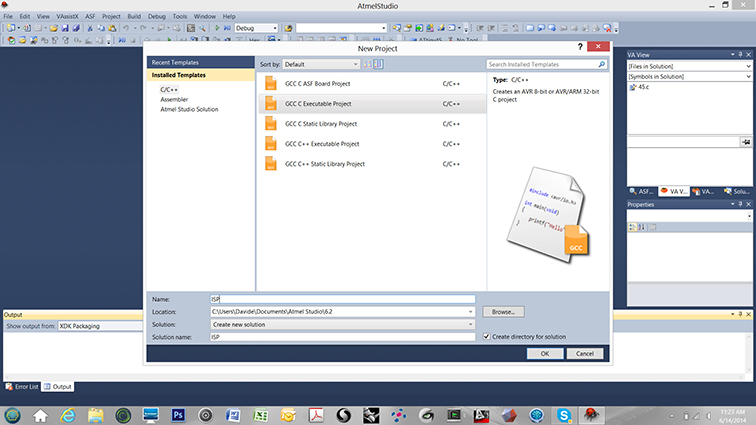Click the green Start Debugging arrow icon
This screenshot has width=756, height=425.
(x=216, y=28)
